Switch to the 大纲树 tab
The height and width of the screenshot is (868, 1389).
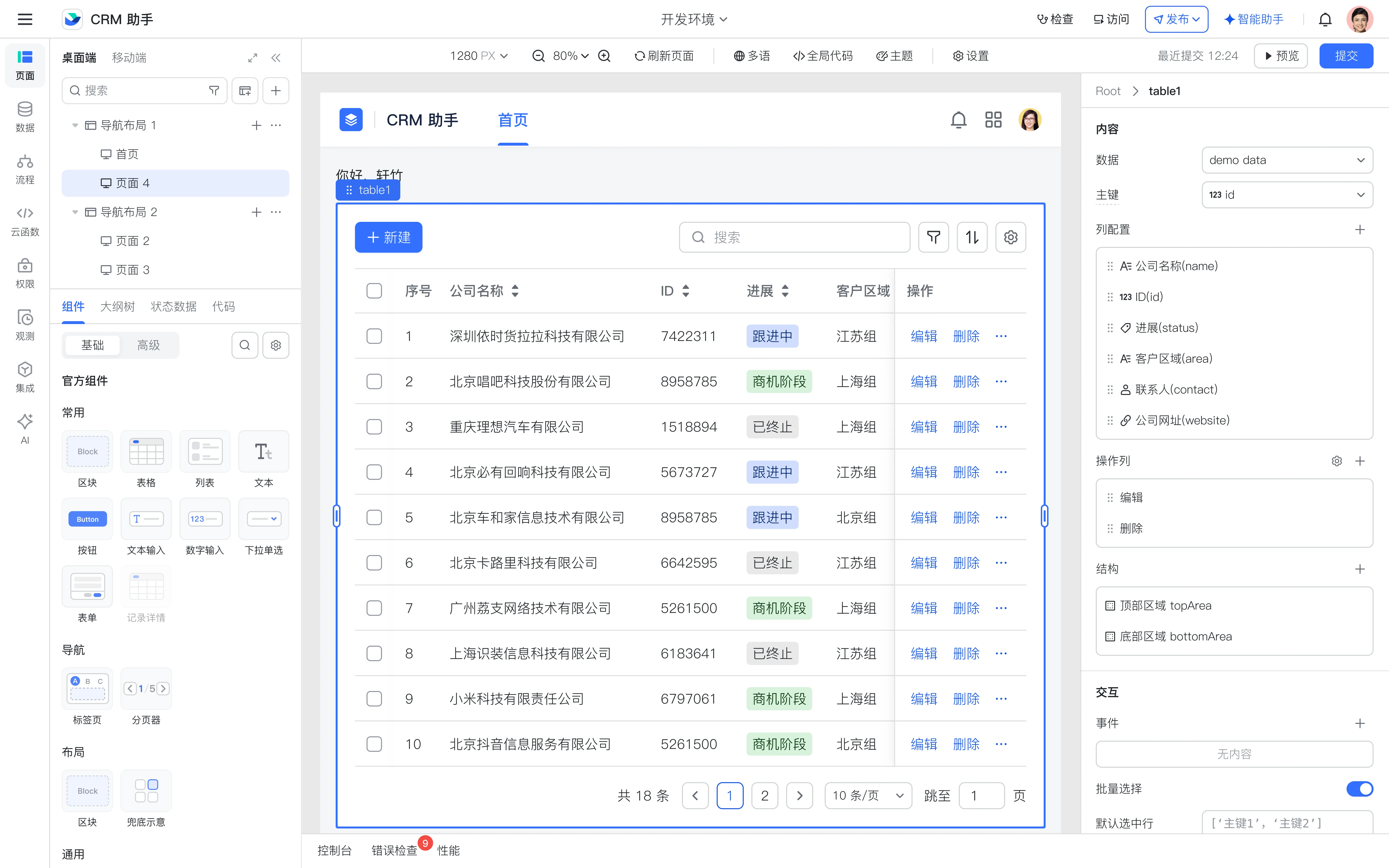[118, 306]
